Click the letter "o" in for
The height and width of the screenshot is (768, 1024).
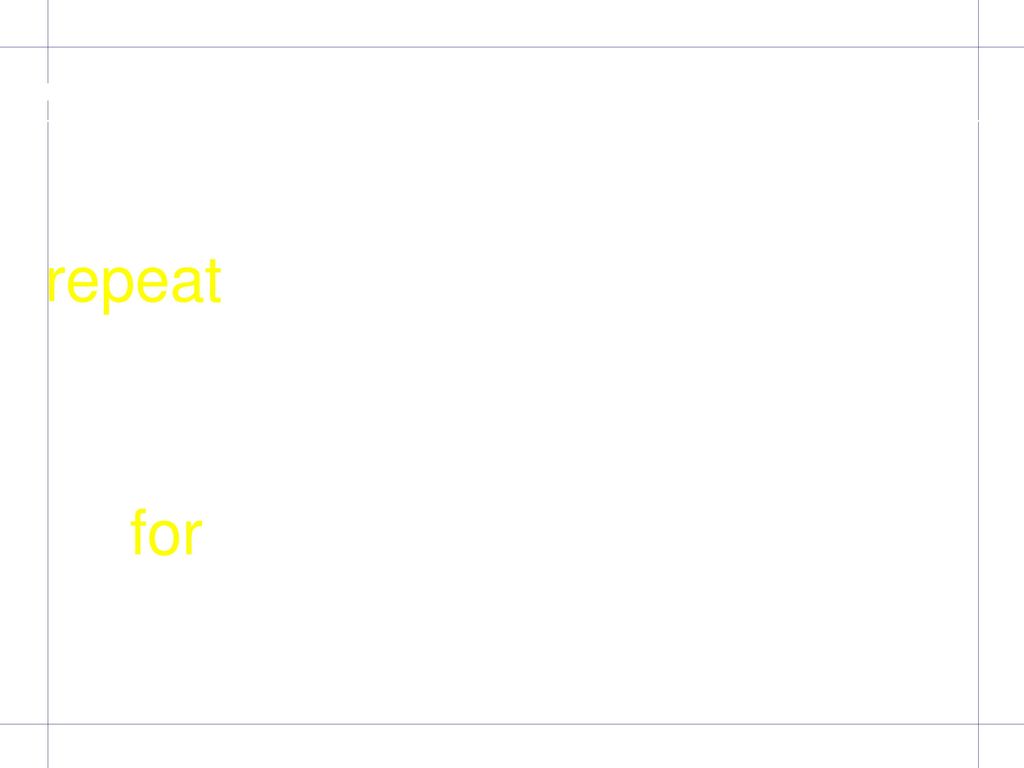(163, 538)
